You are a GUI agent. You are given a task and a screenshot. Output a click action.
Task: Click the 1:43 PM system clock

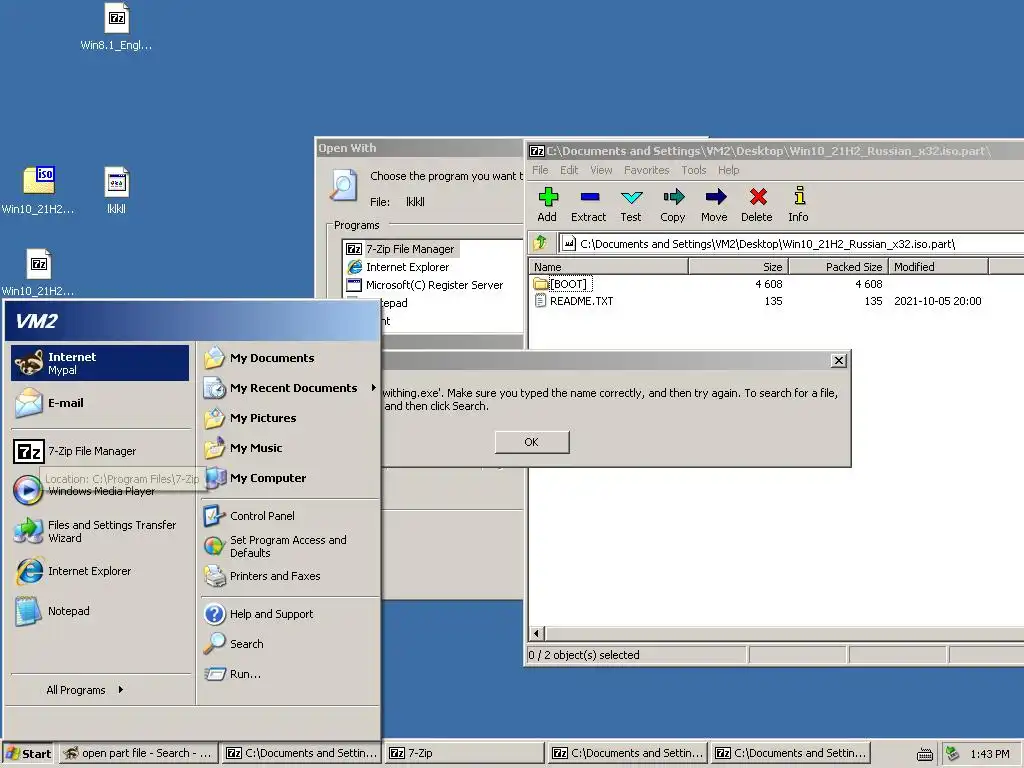click(x=990, y=754)
